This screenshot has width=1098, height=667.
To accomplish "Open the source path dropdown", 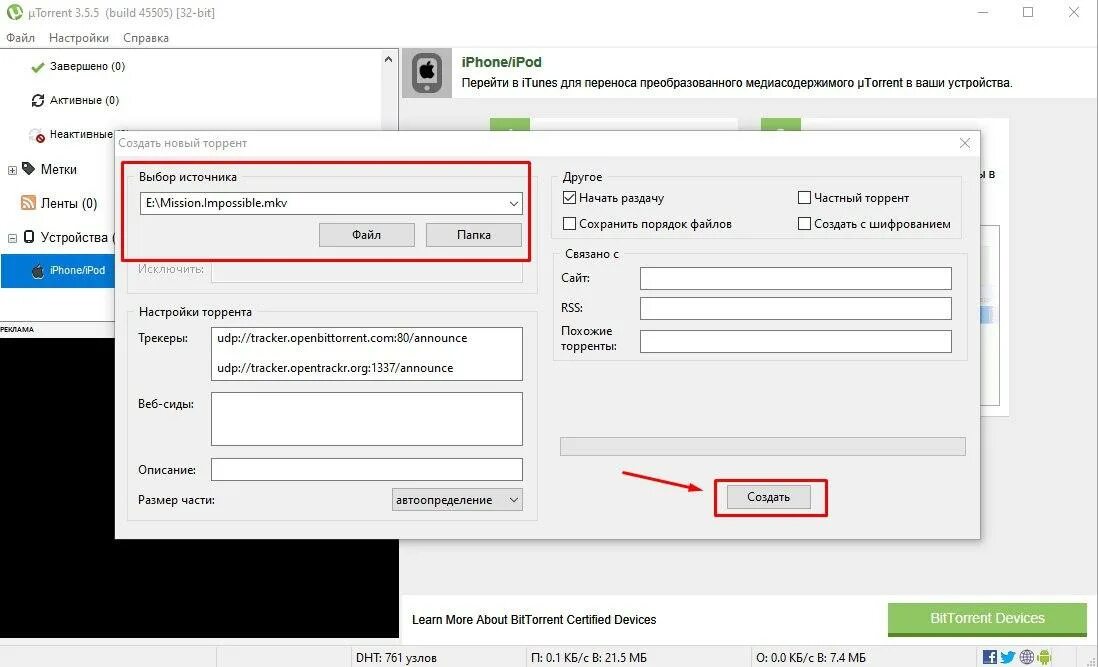I will (x=513, y=204).
